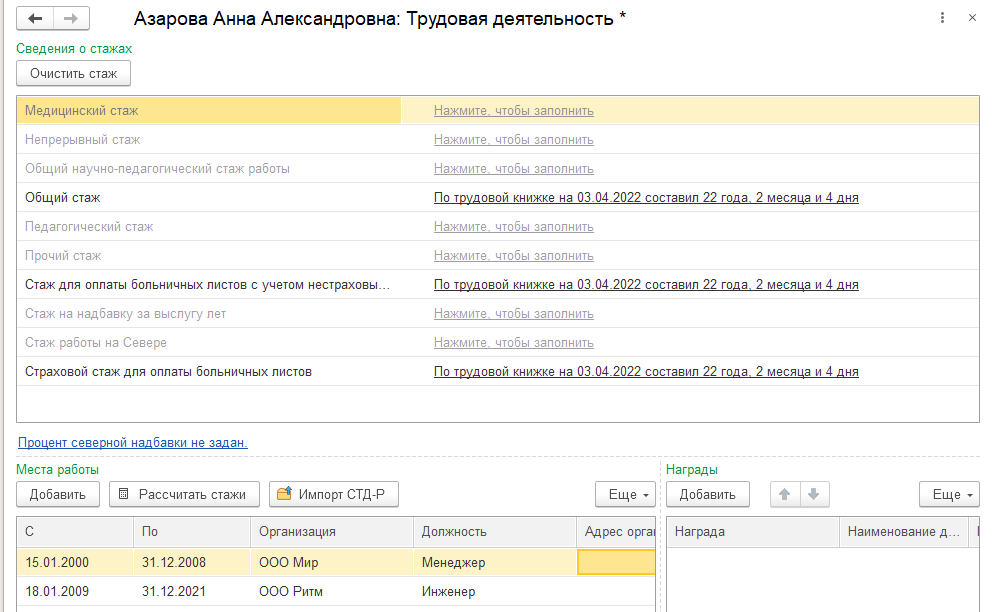Viewport: 996px width, 612px height.
Task: Open Процент северной надбавки не задан link
Action: point(132,442)
